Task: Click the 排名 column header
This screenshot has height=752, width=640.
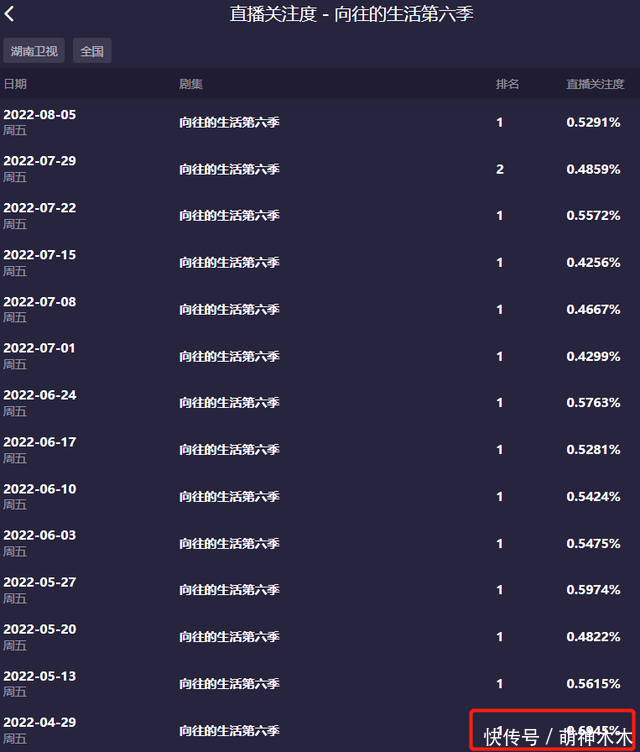Action: coord(507,84)
